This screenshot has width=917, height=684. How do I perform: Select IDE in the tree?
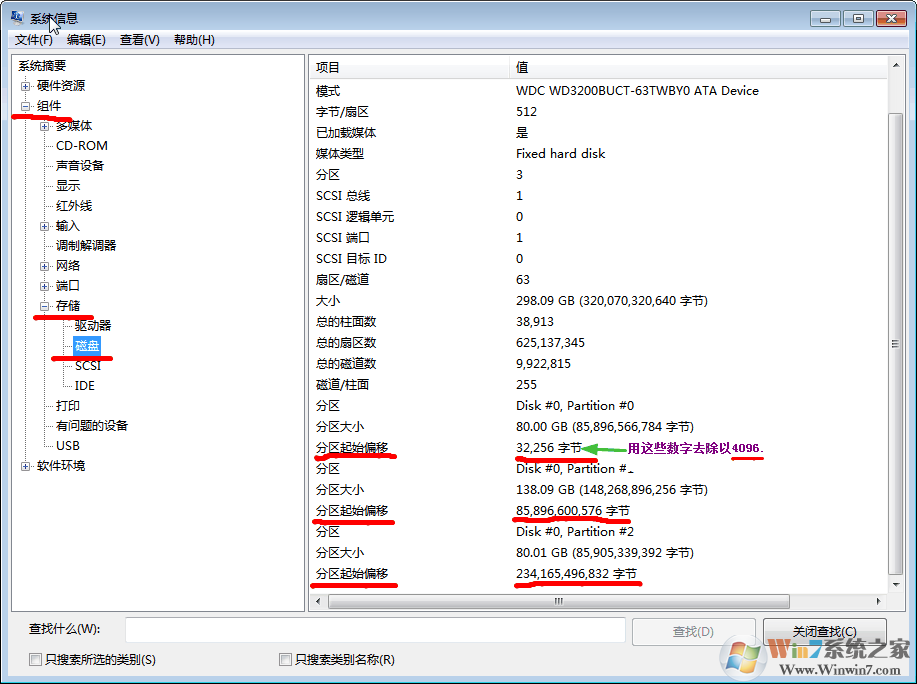coord(84,386)
